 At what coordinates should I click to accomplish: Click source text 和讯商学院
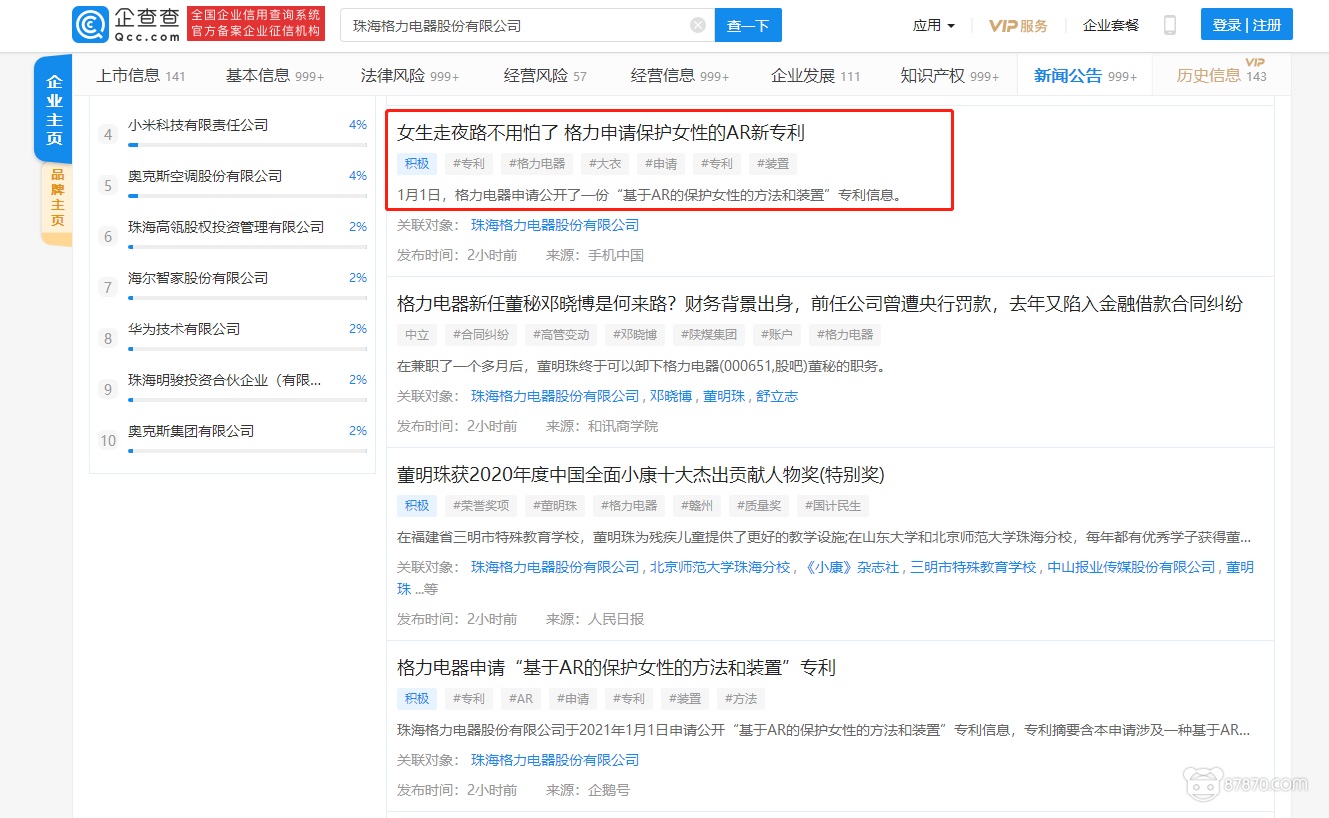click(623, 426)
